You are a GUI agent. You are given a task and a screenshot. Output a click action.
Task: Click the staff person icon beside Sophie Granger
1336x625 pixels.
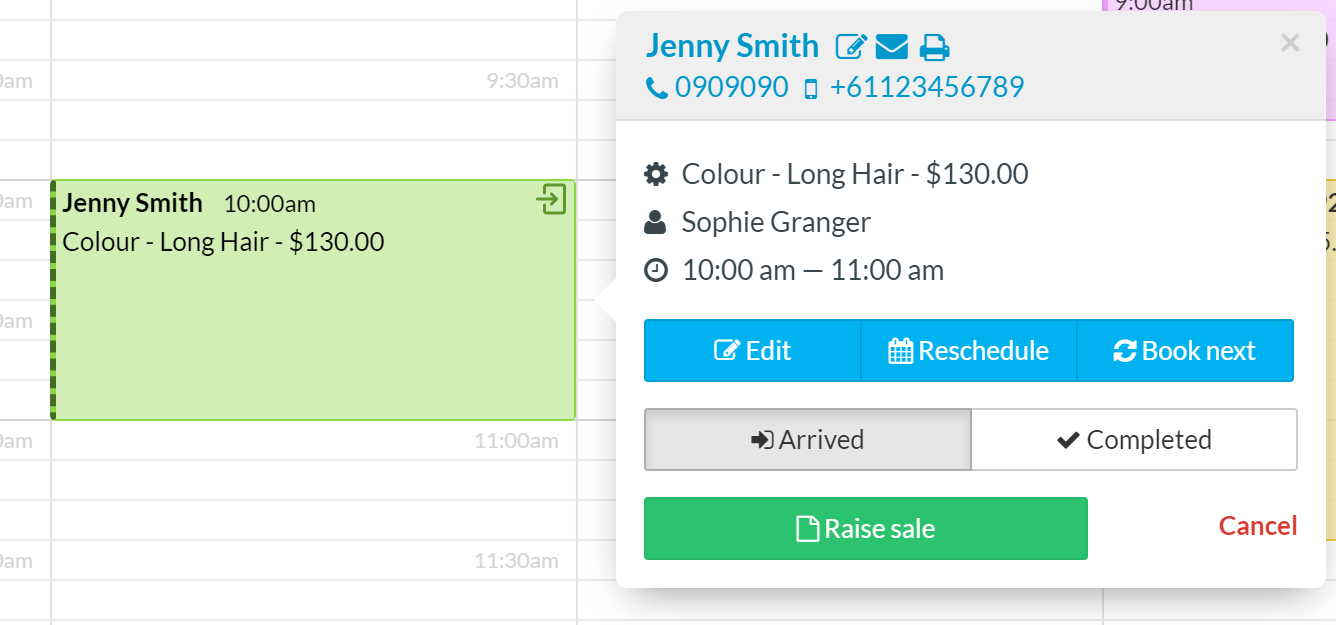tap(656, 221)
